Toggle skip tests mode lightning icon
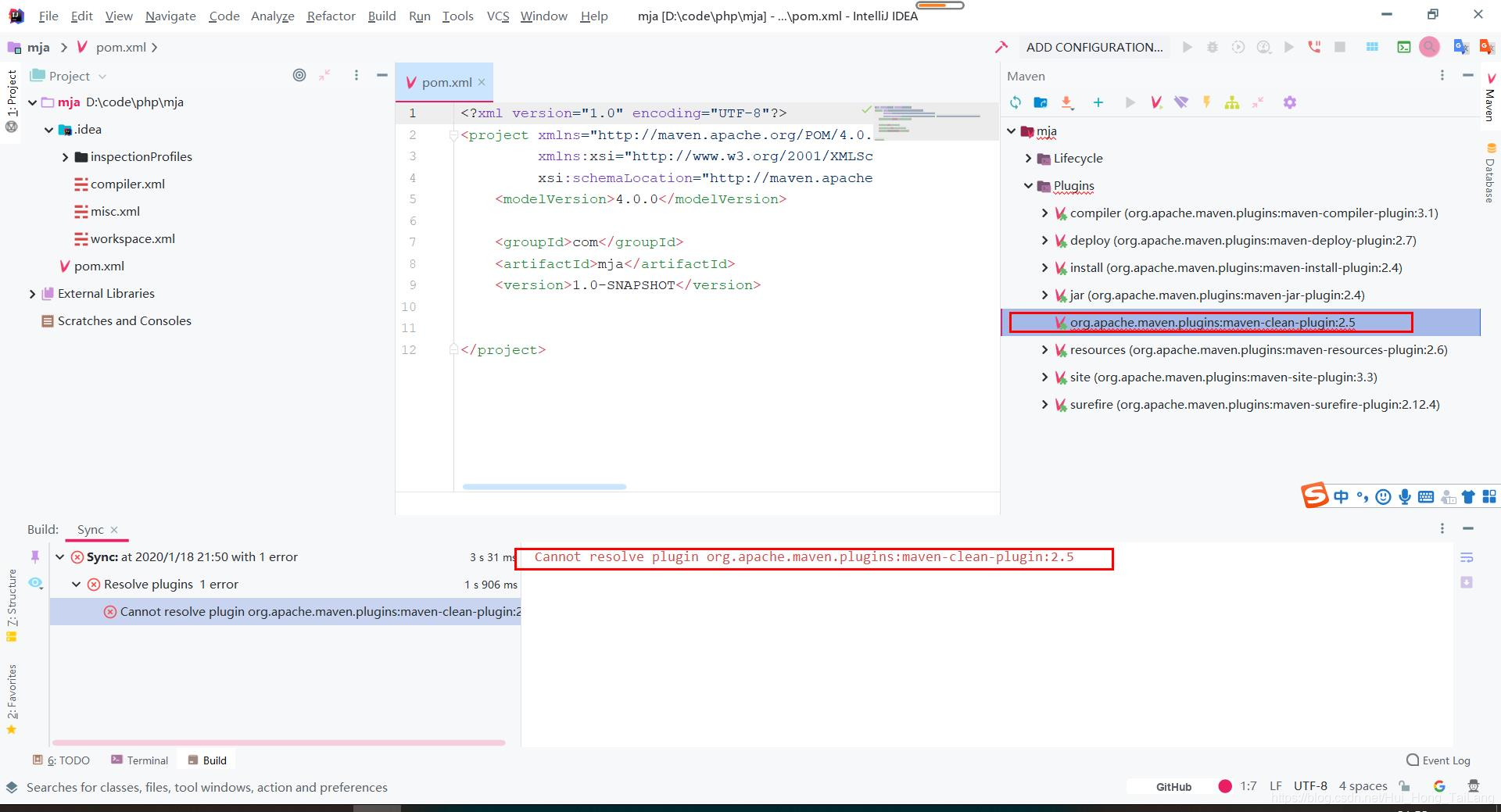This screenshot has width=1501, height=812. pyautogui.click(x=1207, y=102)
